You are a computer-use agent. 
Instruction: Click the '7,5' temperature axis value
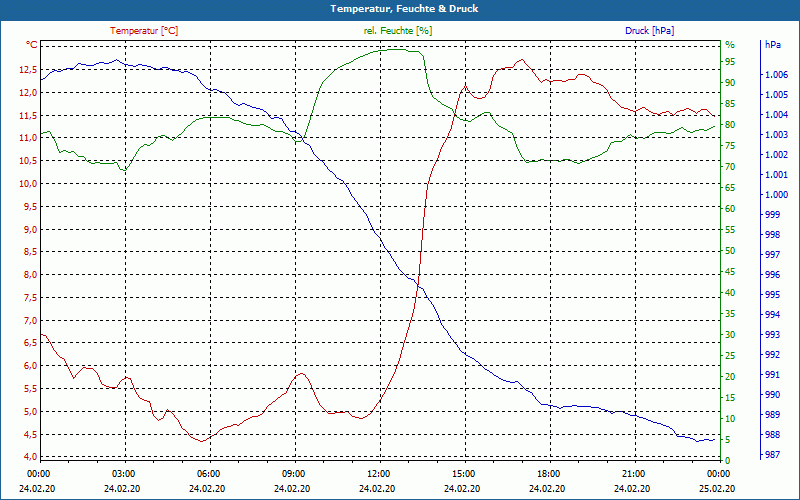click(31, 297)
